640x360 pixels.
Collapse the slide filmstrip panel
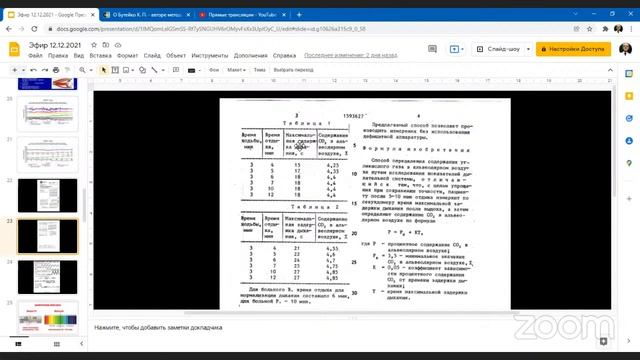81,344
